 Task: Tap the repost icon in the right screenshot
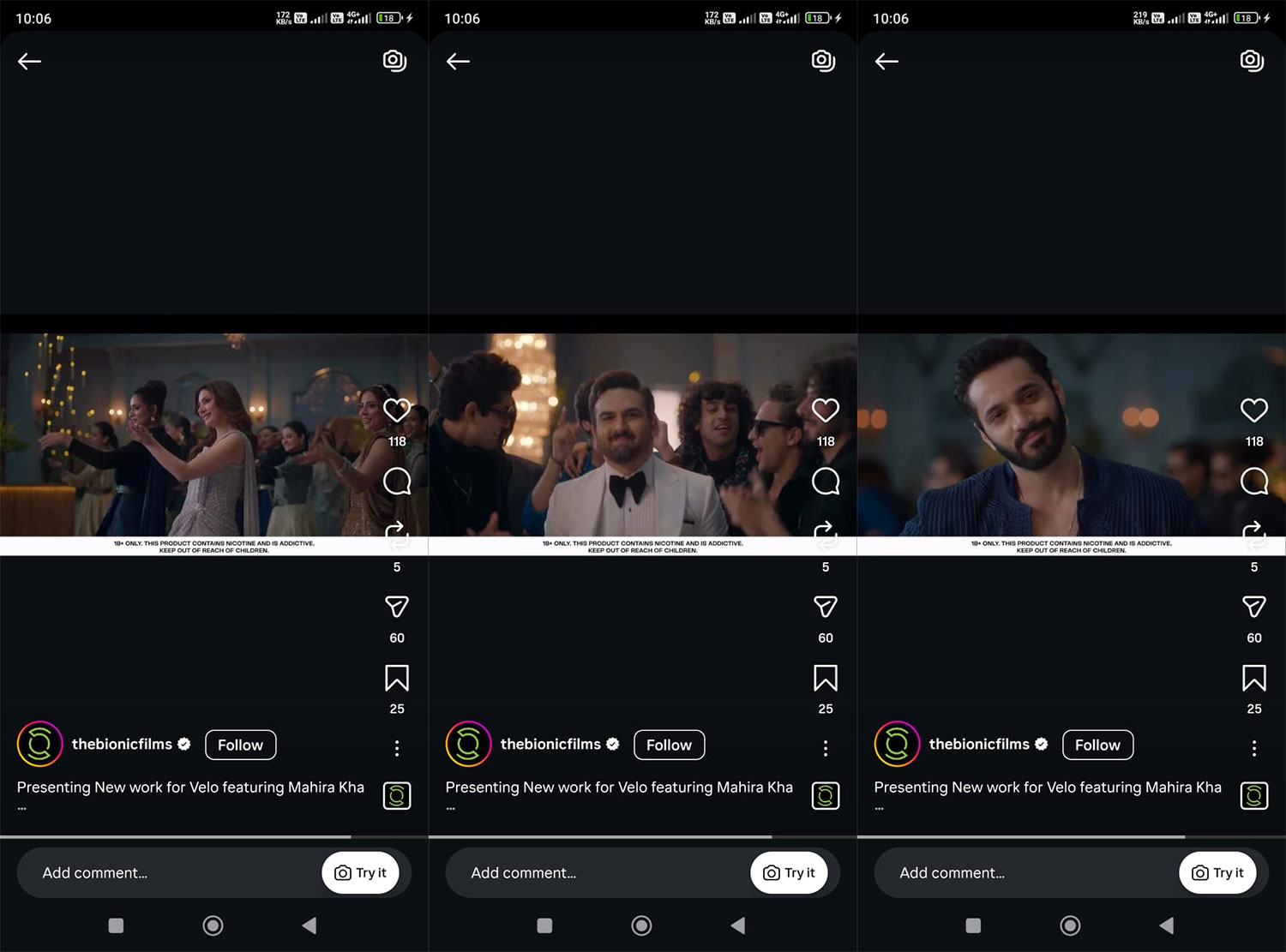[x=1253, y=535]
